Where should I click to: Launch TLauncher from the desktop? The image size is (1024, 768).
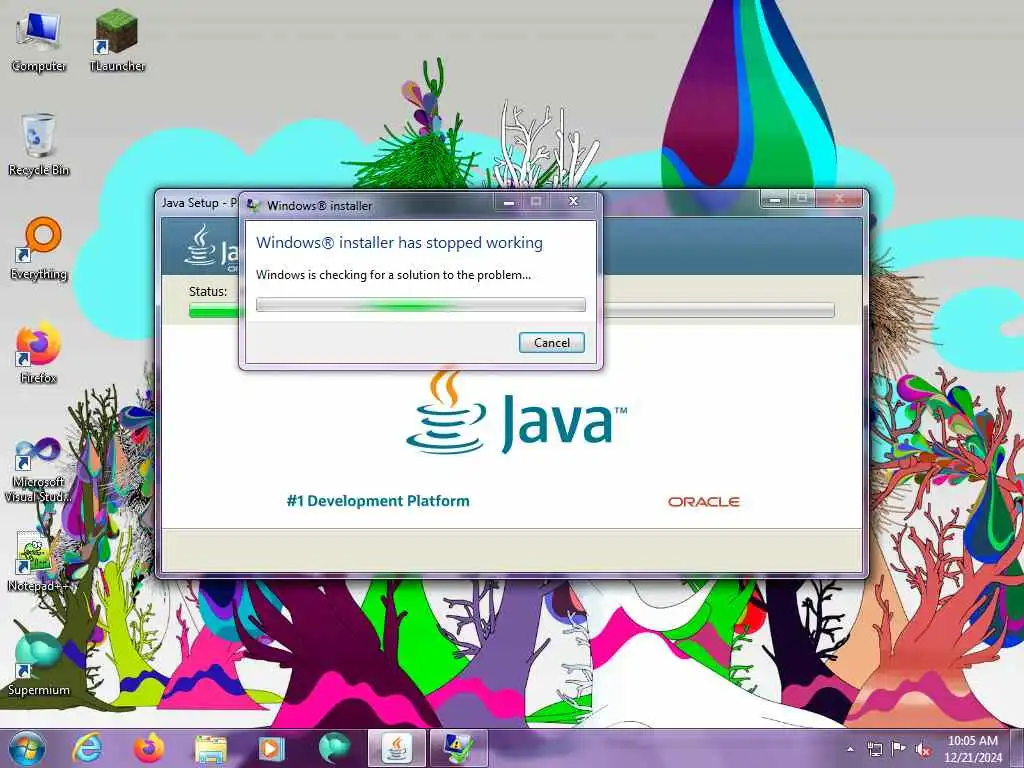click(117, 41)
